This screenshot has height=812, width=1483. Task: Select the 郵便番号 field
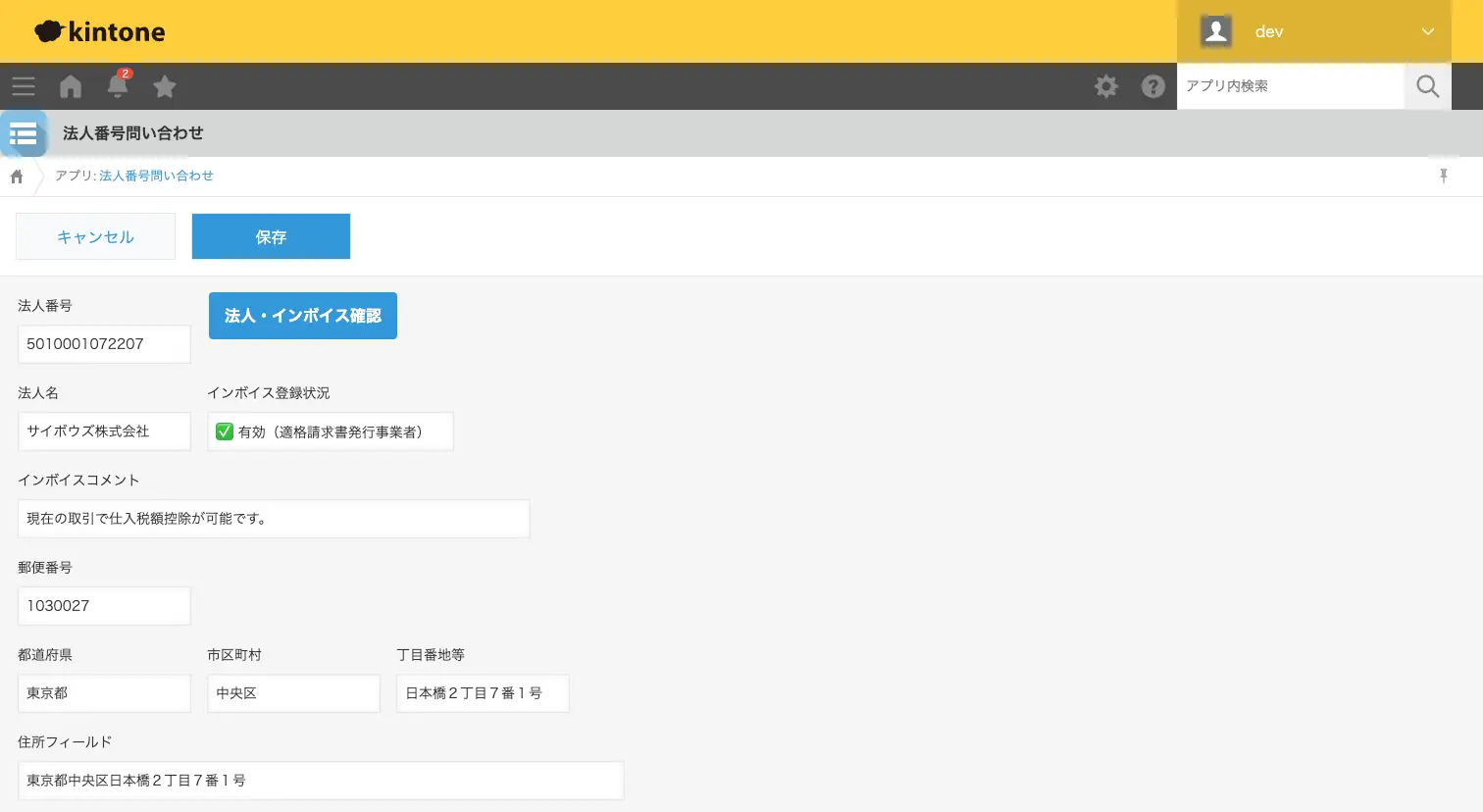pos(104,606)
